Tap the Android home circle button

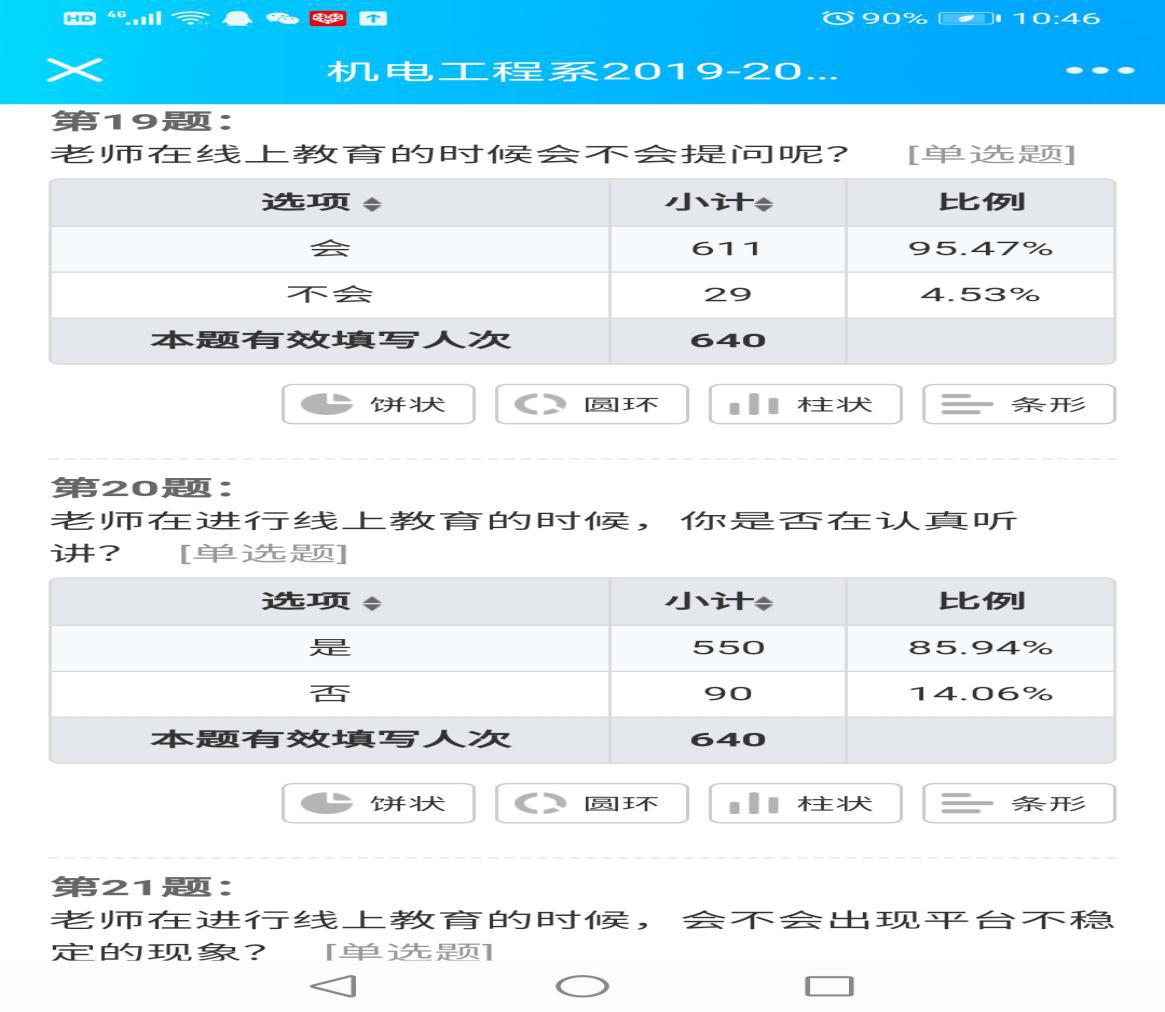tap(581, 986)
